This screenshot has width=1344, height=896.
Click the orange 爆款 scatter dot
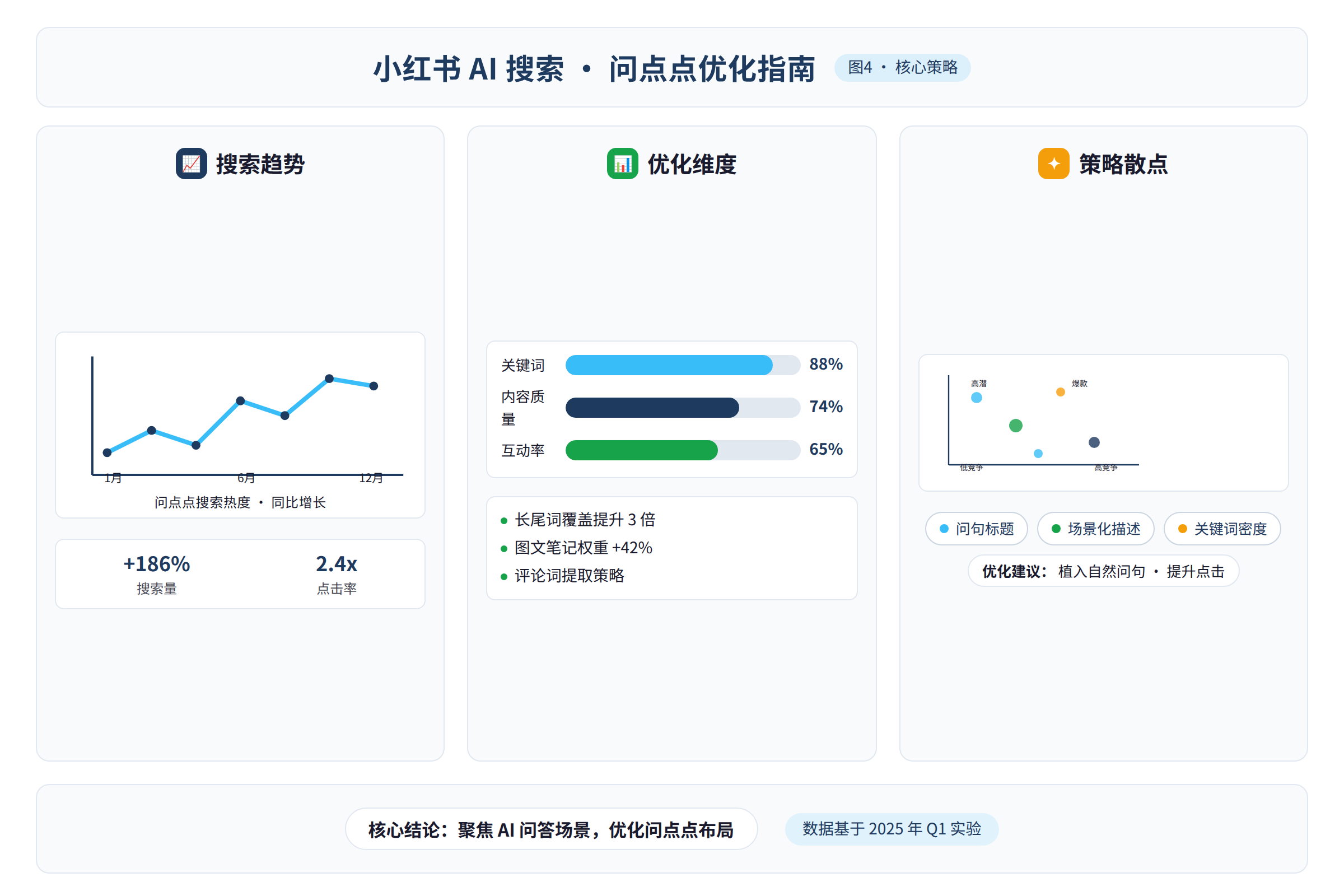click(1061, 392)
